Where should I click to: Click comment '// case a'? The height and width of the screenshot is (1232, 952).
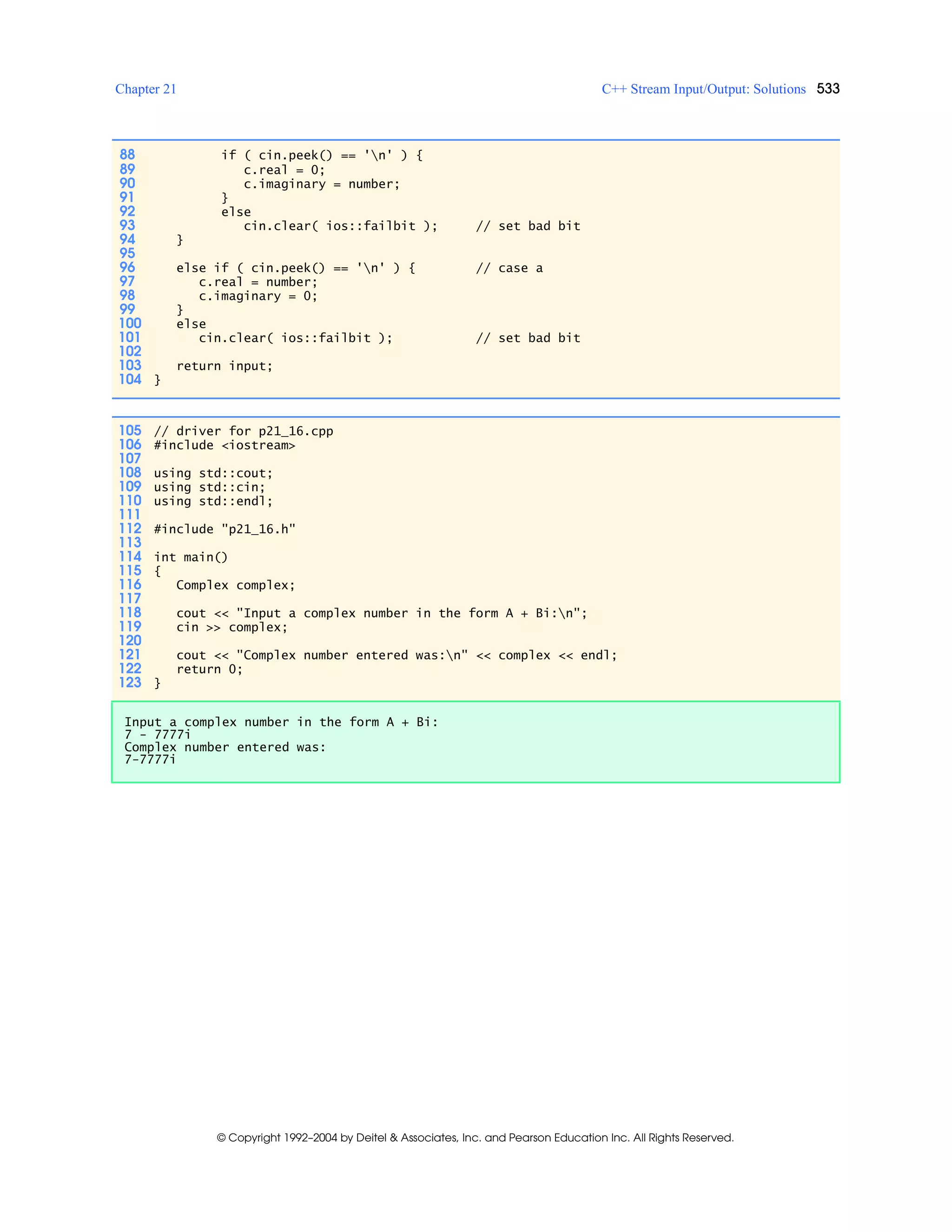click(x=509, y=268)
